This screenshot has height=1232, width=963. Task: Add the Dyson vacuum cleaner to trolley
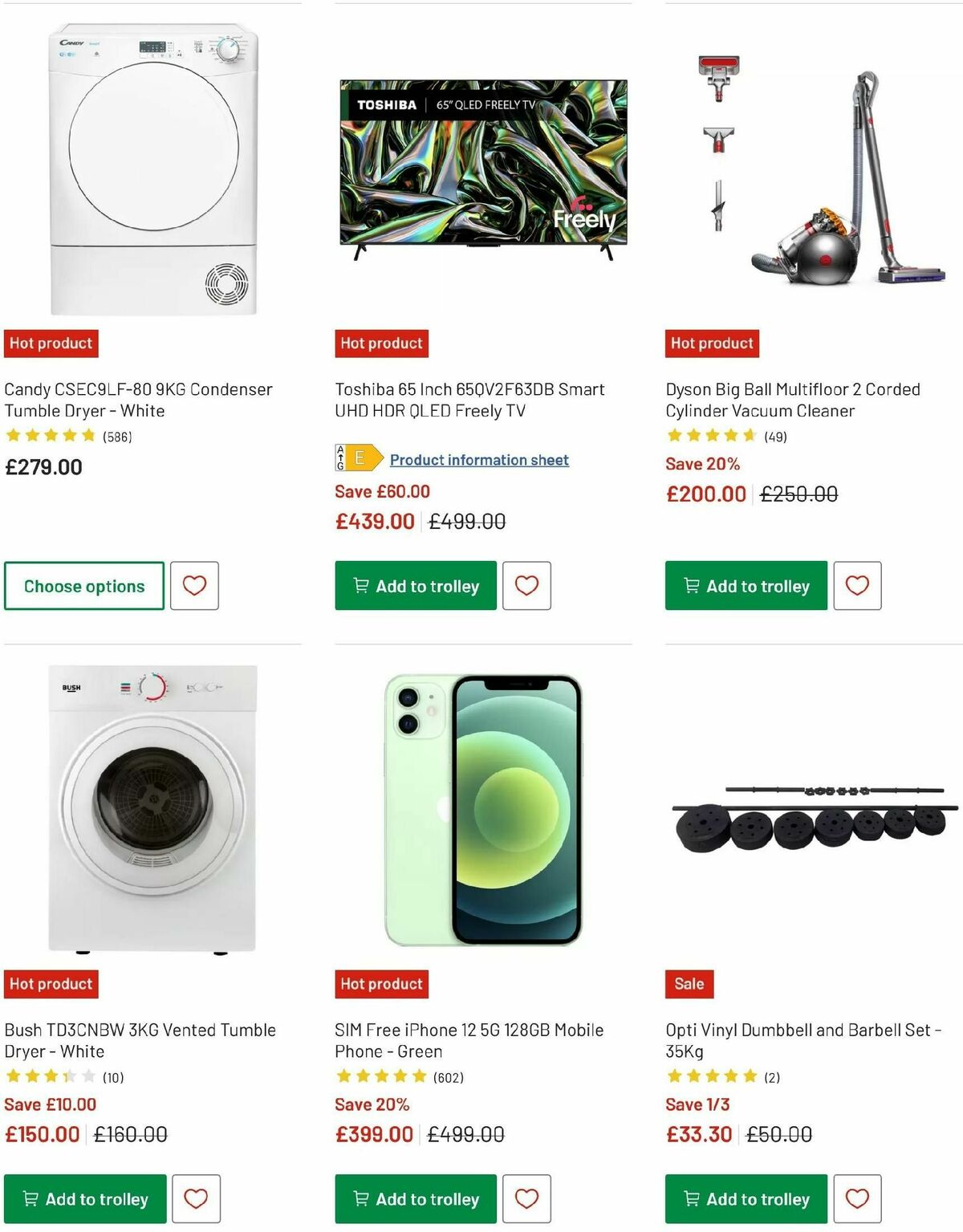[746, 586]
